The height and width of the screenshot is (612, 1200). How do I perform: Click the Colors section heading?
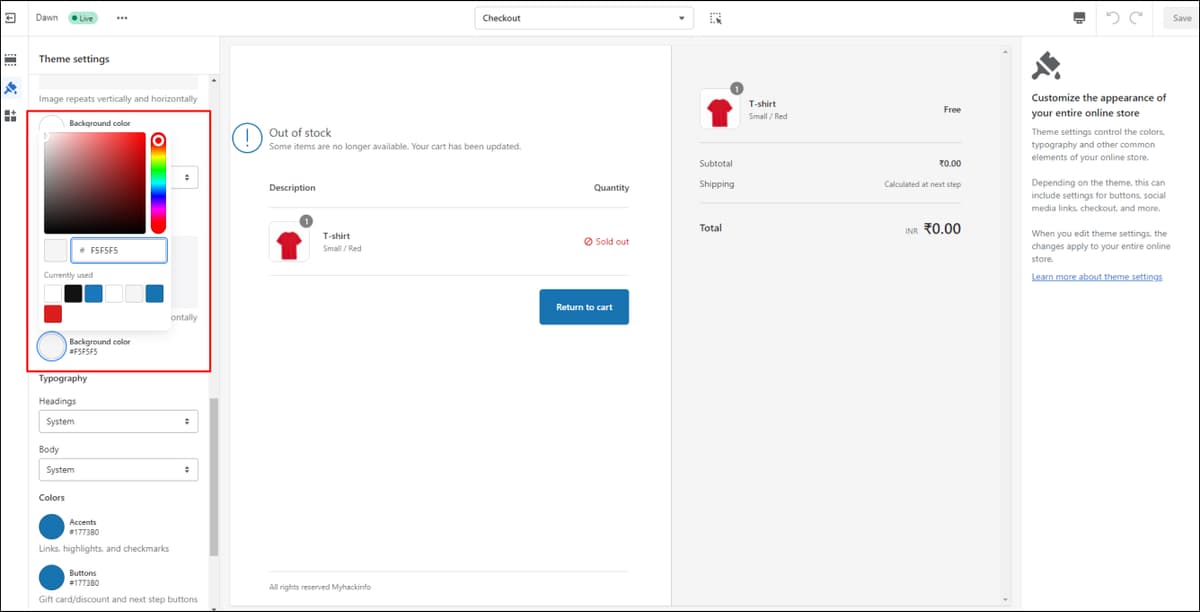[52, 497]
